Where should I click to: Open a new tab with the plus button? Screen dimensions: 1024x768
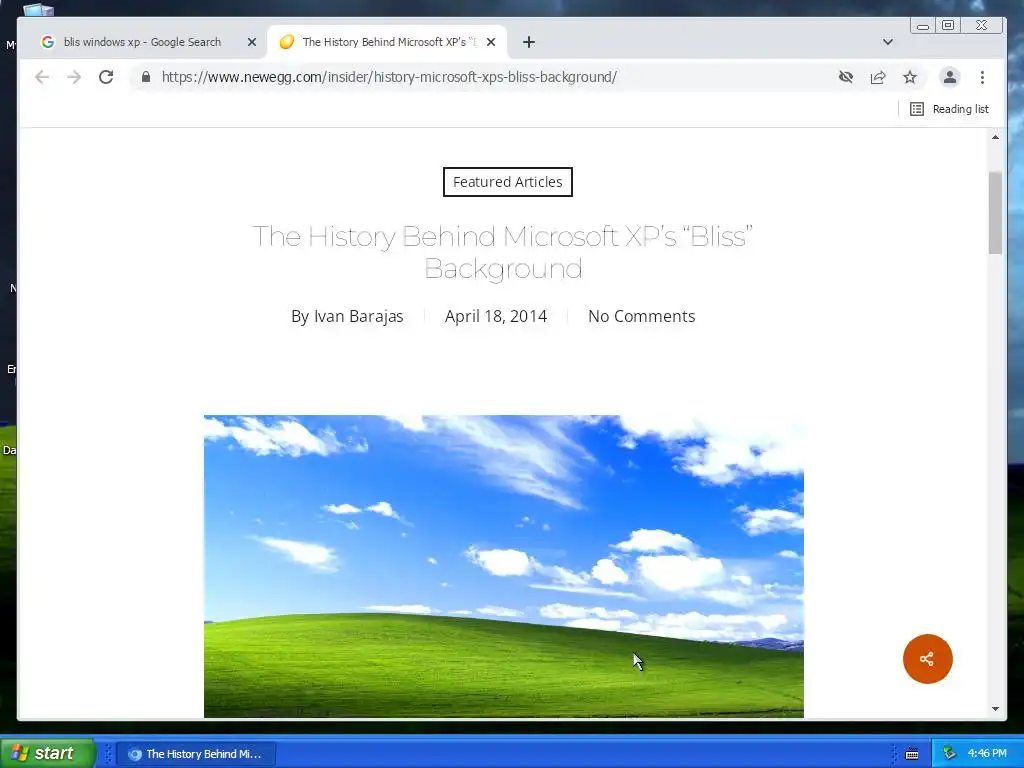529,42
